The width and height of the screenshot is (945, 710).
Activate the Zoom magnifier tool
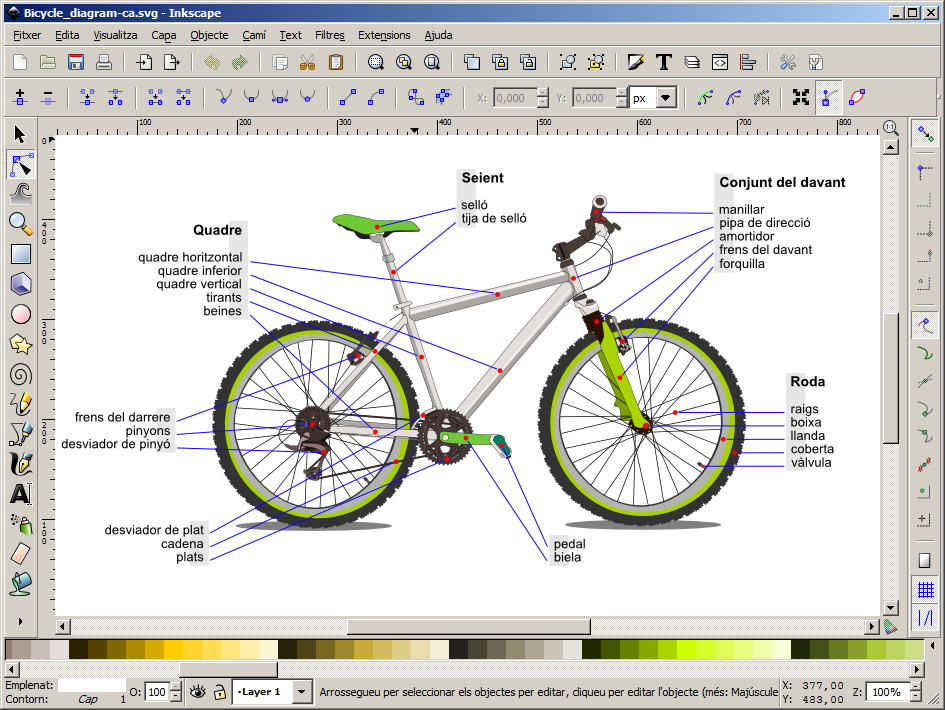[18, 222]
